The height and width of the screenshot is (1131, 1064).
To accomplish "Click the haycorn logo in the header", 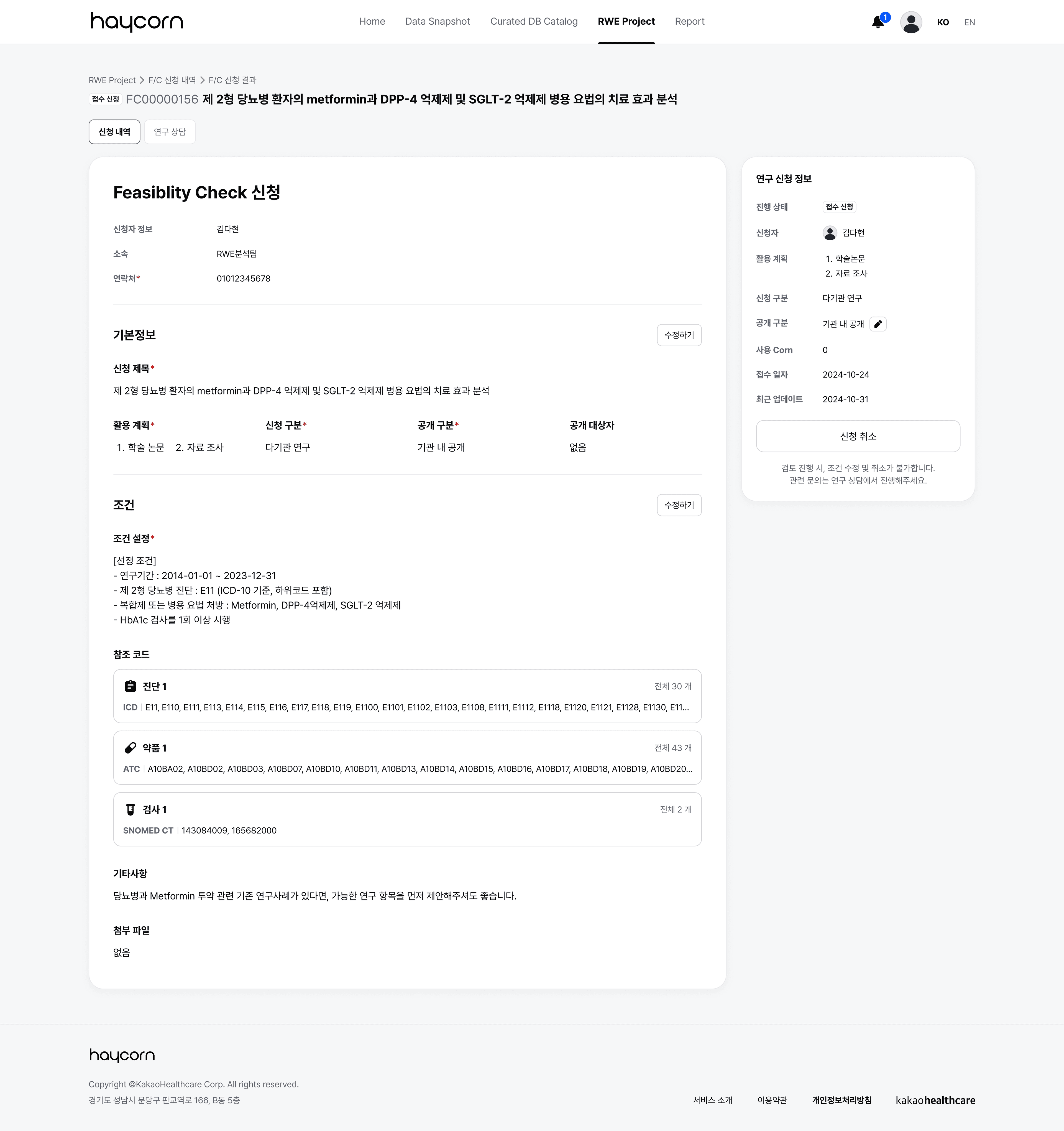I will (137, 22).
